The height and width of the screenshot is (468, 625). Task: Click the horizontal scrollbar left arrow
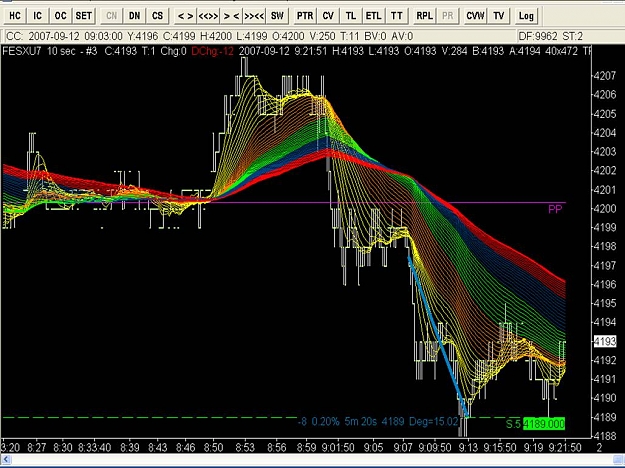click(x=6, y=460)
